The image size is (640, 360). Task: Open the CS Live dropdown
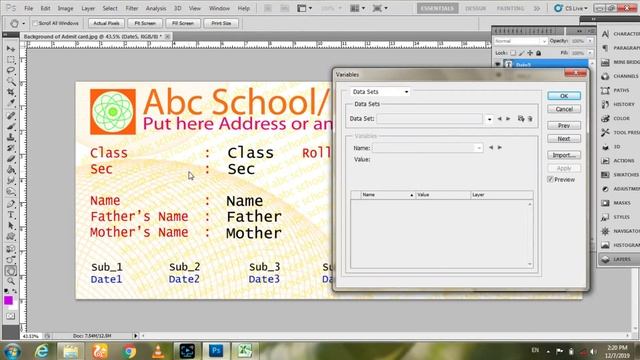click(571, 8)
